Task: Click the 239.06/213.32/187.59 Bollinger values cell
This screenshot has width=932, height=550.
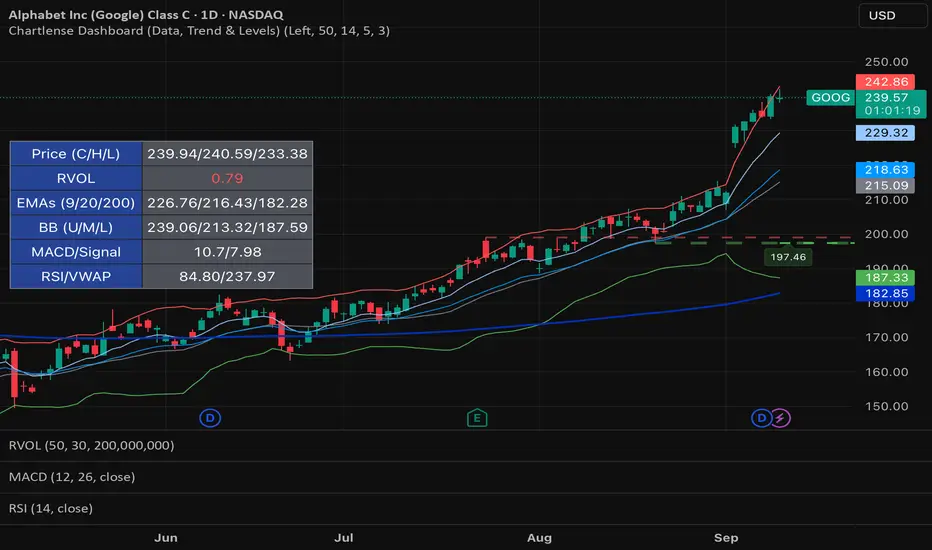Action: (x=228, y=227)
